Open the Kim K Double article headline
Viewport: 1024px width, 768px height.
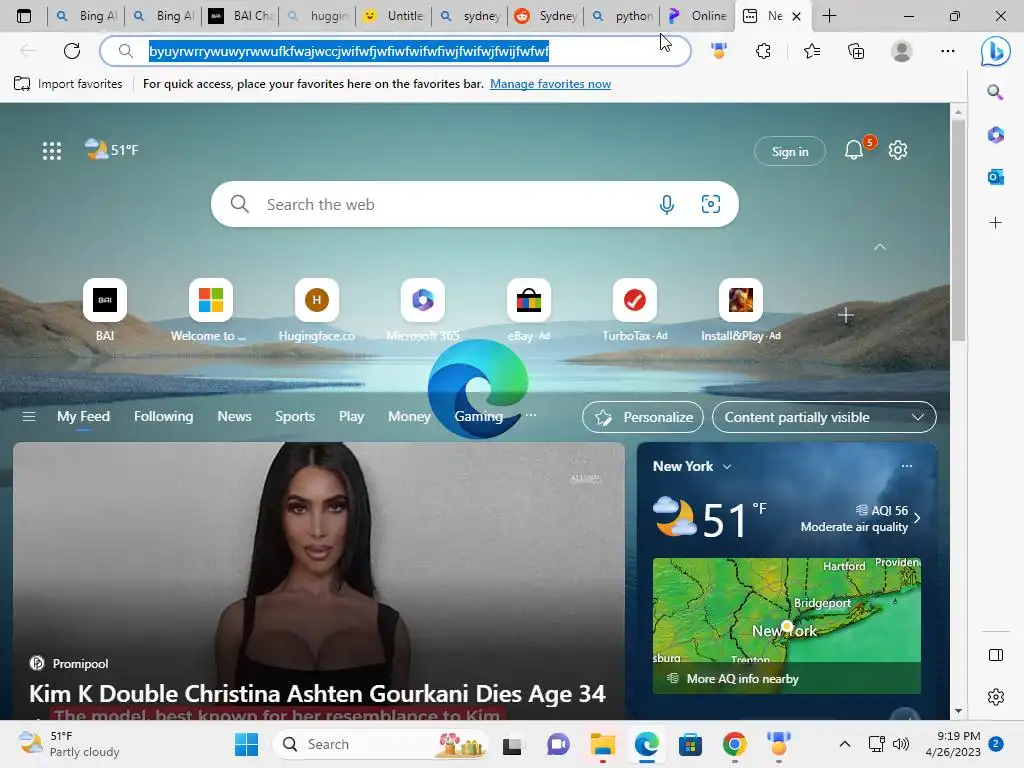point(317,694)
